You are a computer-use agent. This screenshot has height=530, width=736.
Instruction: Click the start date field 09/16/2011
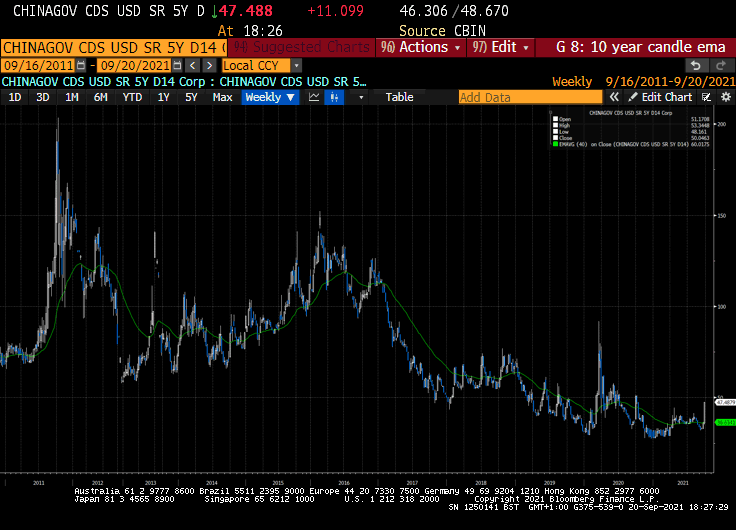(39, 65)
